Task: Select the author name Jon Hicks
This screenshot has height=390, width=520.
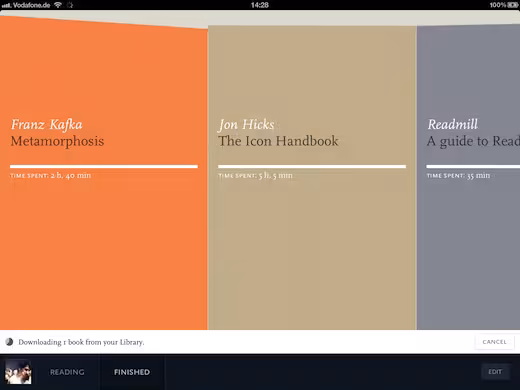Action: [x=246, y=125]
